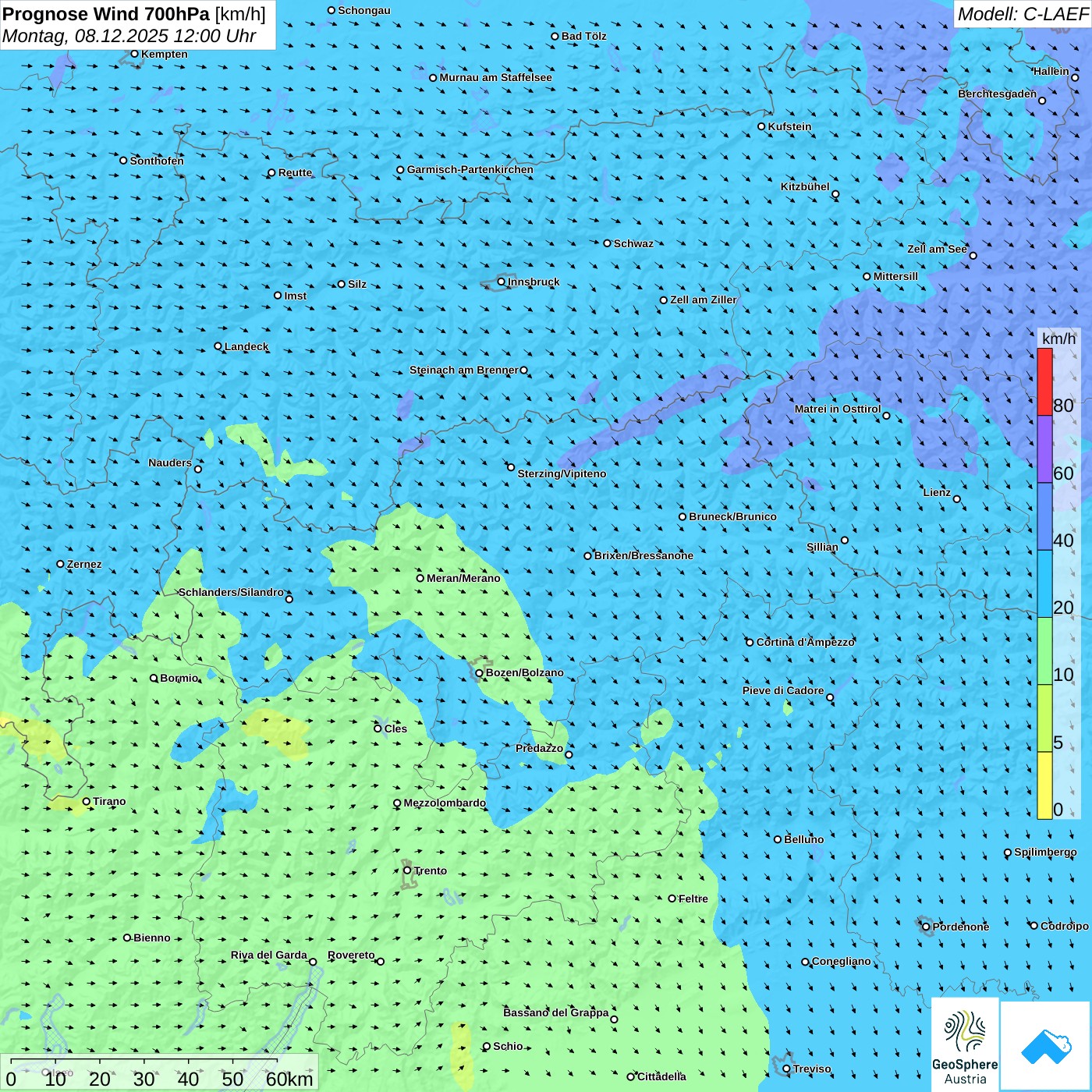Click the GeoSphere Austria logo
The height and width of the screenshot is (1092, 1092).
(965, 1045)
